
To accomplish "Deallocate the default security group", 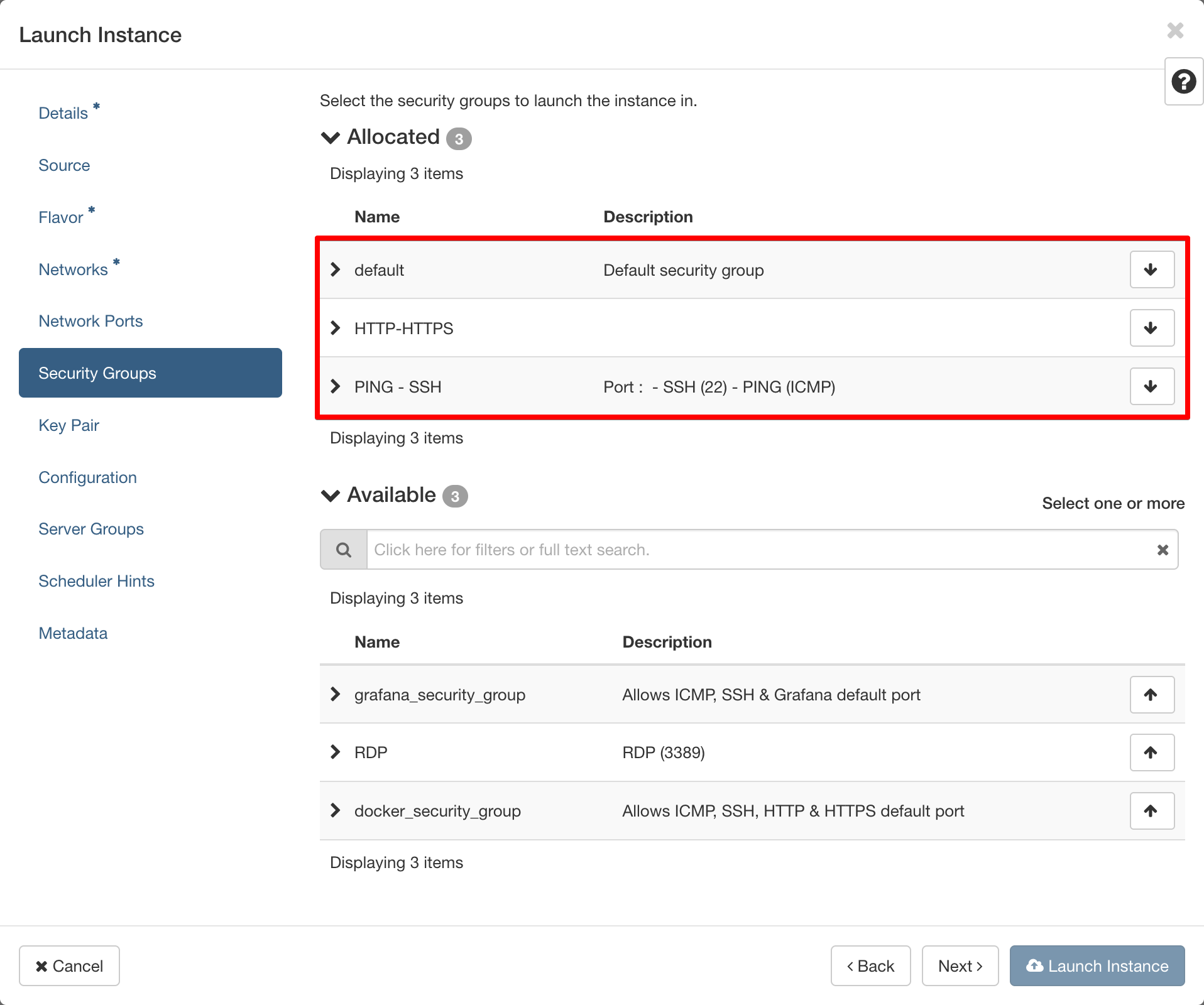I will tap(1151, 269).
